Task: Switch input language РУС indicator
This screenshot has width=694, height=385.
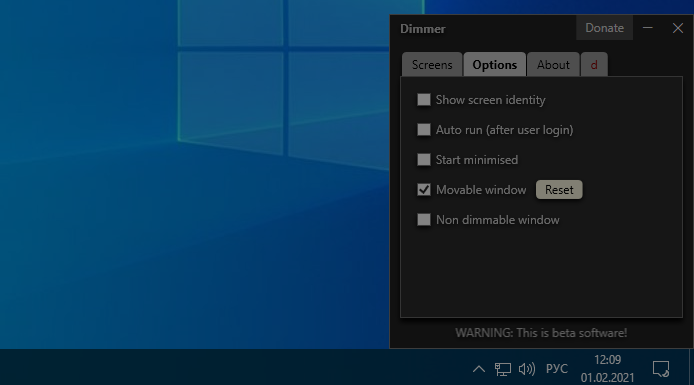Action: click(x=557, y=369)
